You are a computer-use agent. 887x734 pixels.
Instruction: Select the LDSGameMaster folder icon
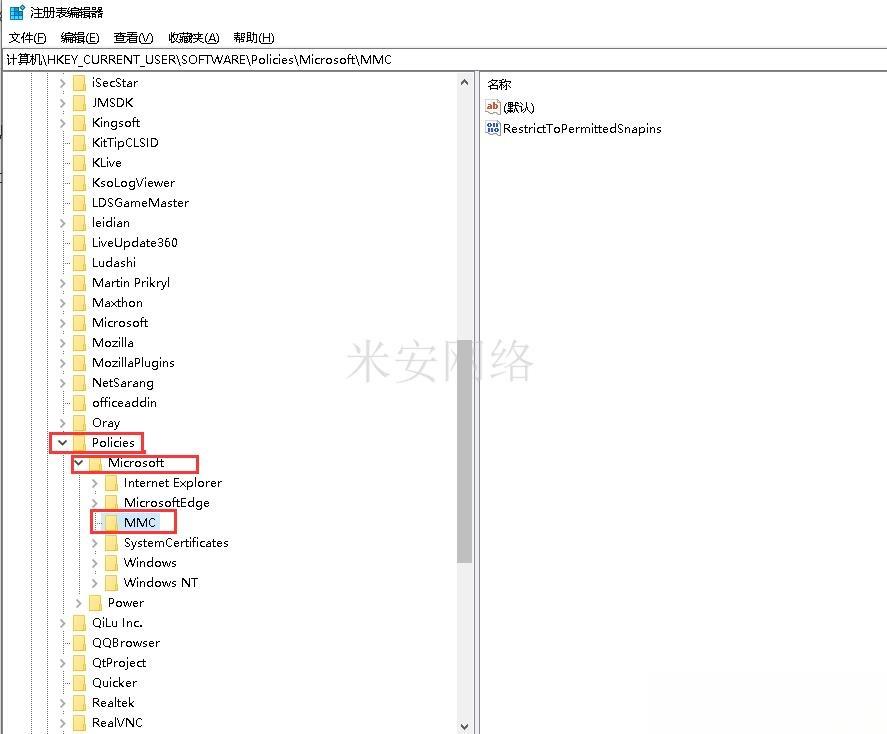[80, 203]
